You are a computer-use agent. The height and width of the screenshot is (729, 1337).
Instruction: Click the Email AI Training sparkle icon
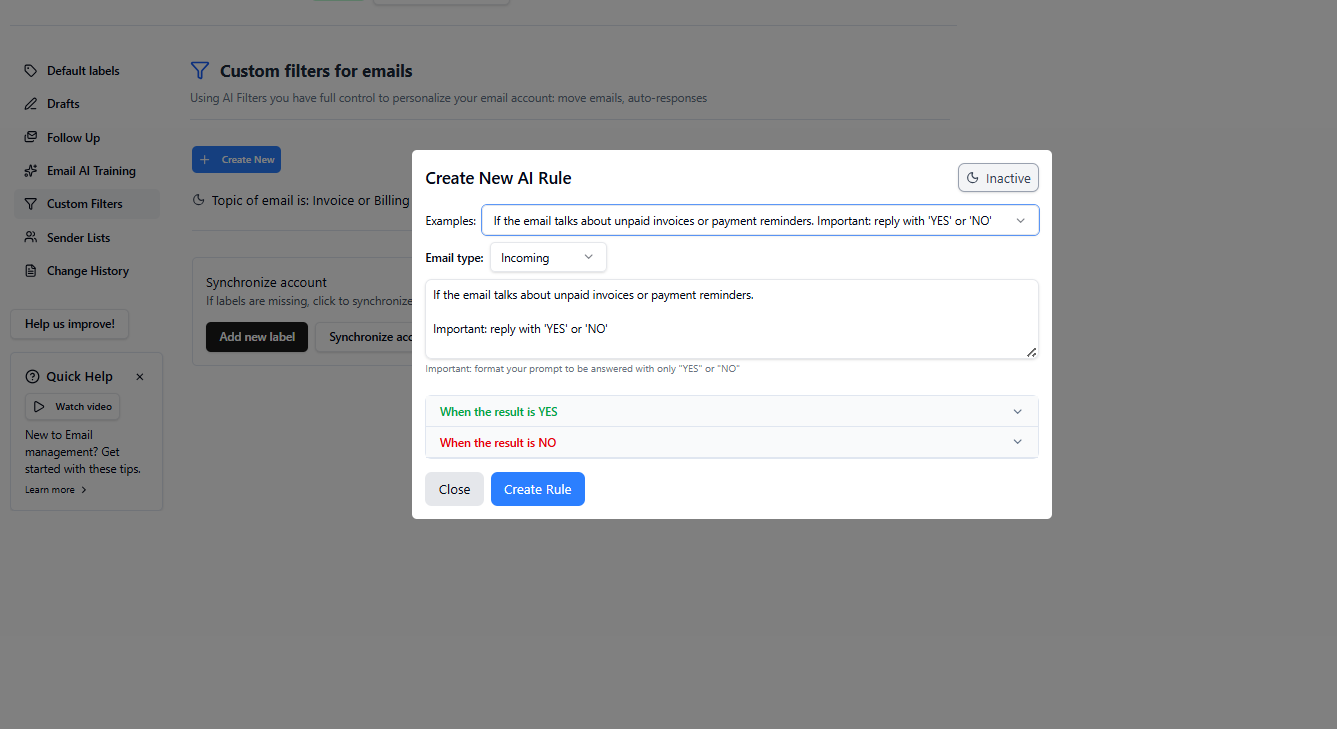coord(31,171)
